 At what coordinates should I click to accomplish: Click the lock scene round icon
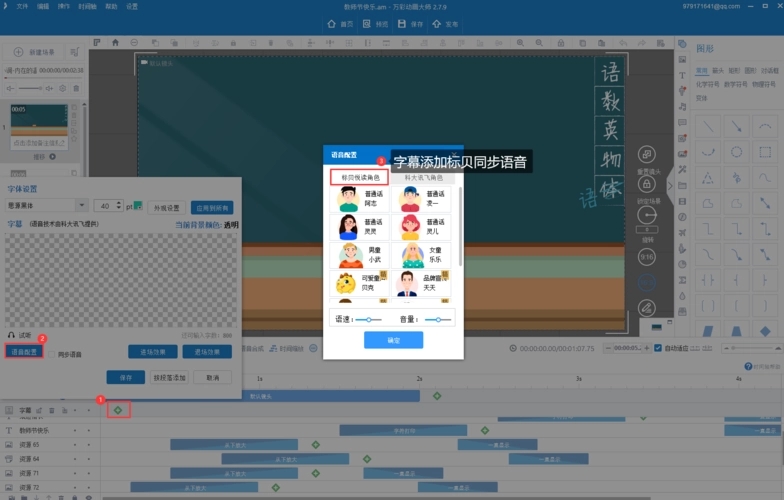(646, 184)
